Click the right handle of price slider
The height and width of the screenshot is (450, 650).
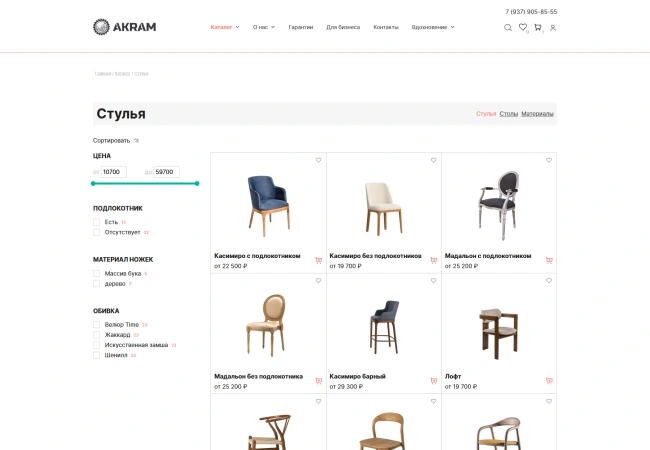coord(197,183)
